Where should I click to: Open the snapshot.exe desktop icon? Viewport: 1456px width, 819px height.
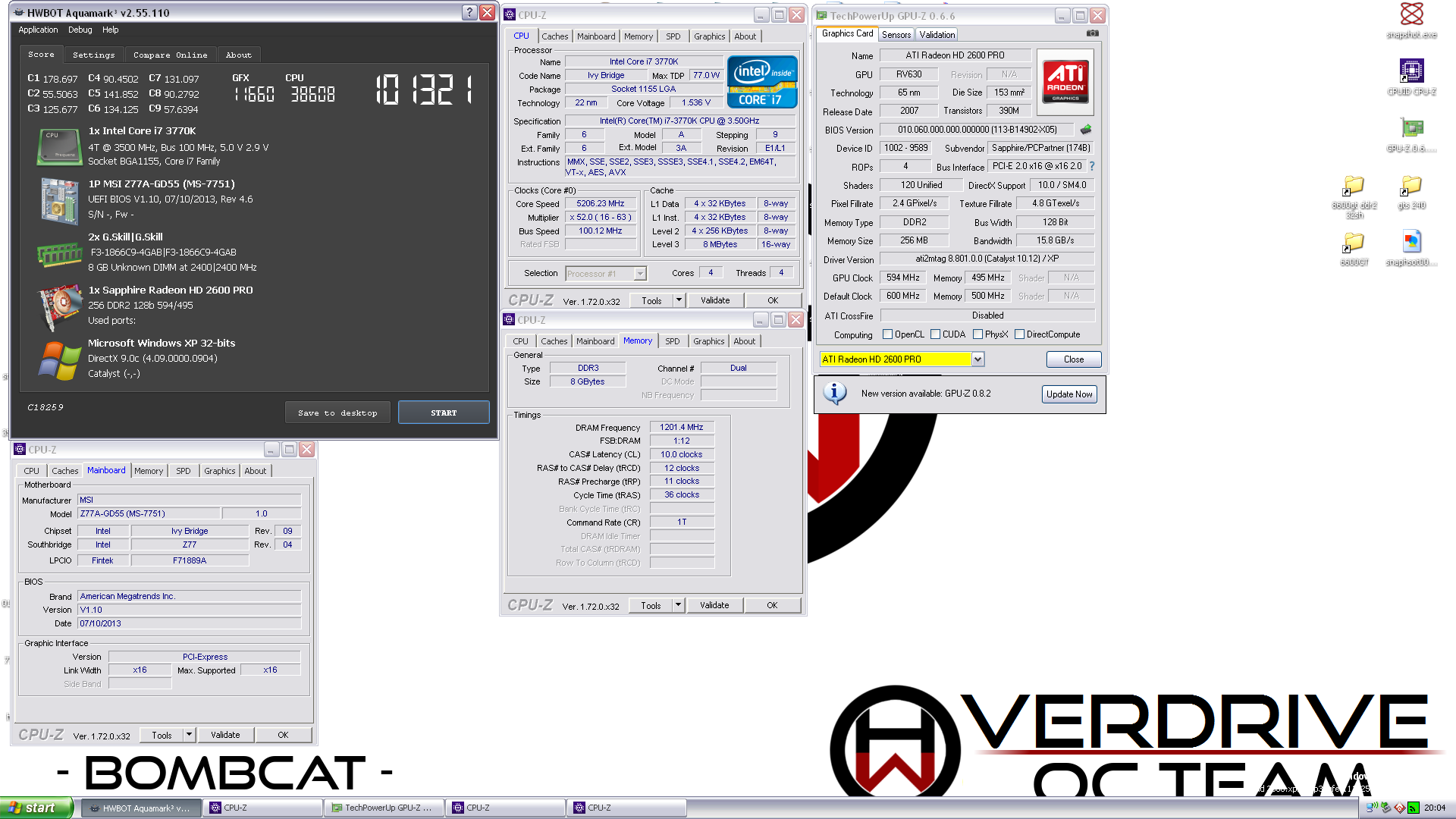1411,20
